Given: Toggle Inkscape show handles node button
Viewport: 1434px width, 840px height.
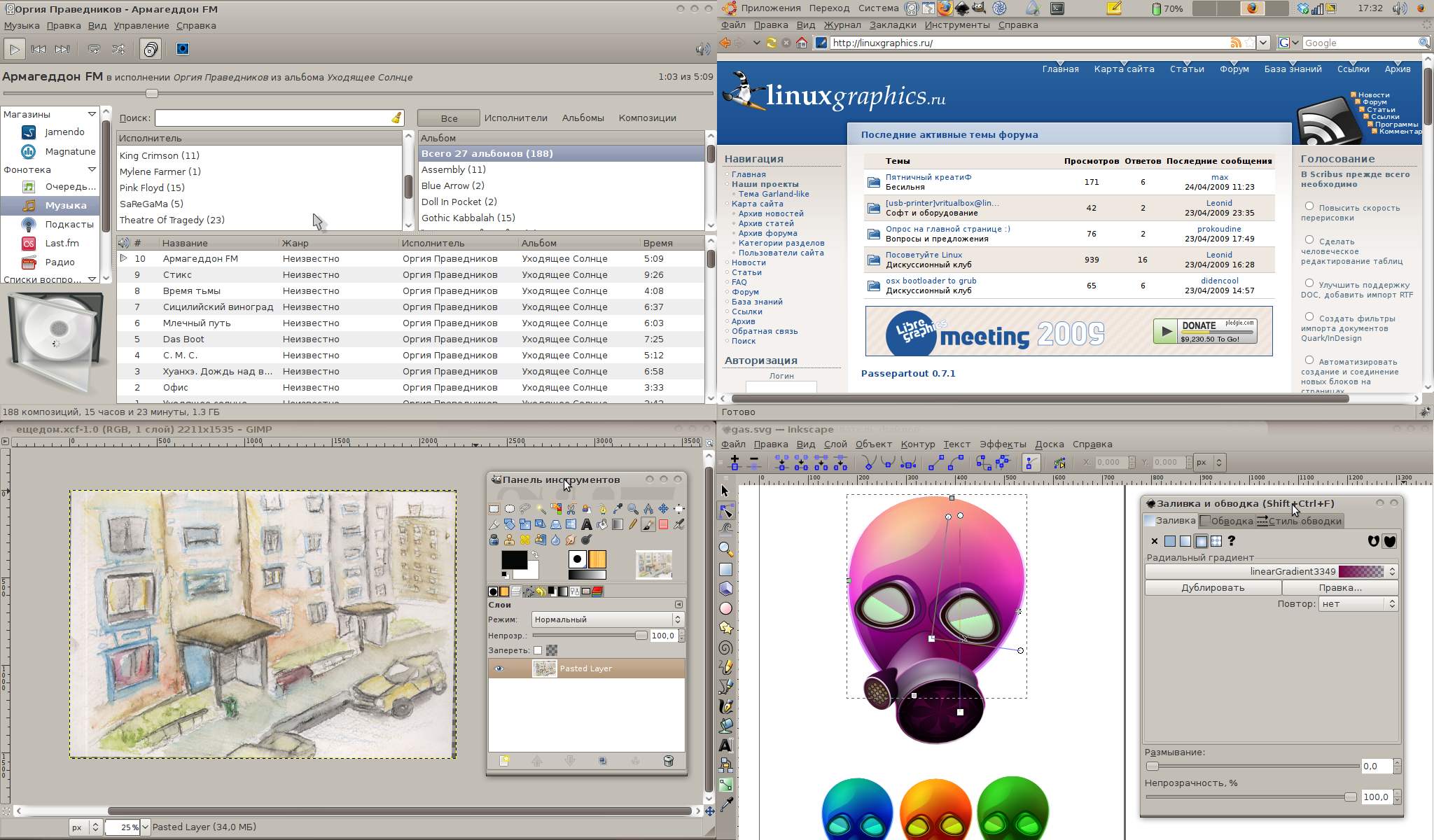Looking at the screenshot, I should tap(1031, 462).
